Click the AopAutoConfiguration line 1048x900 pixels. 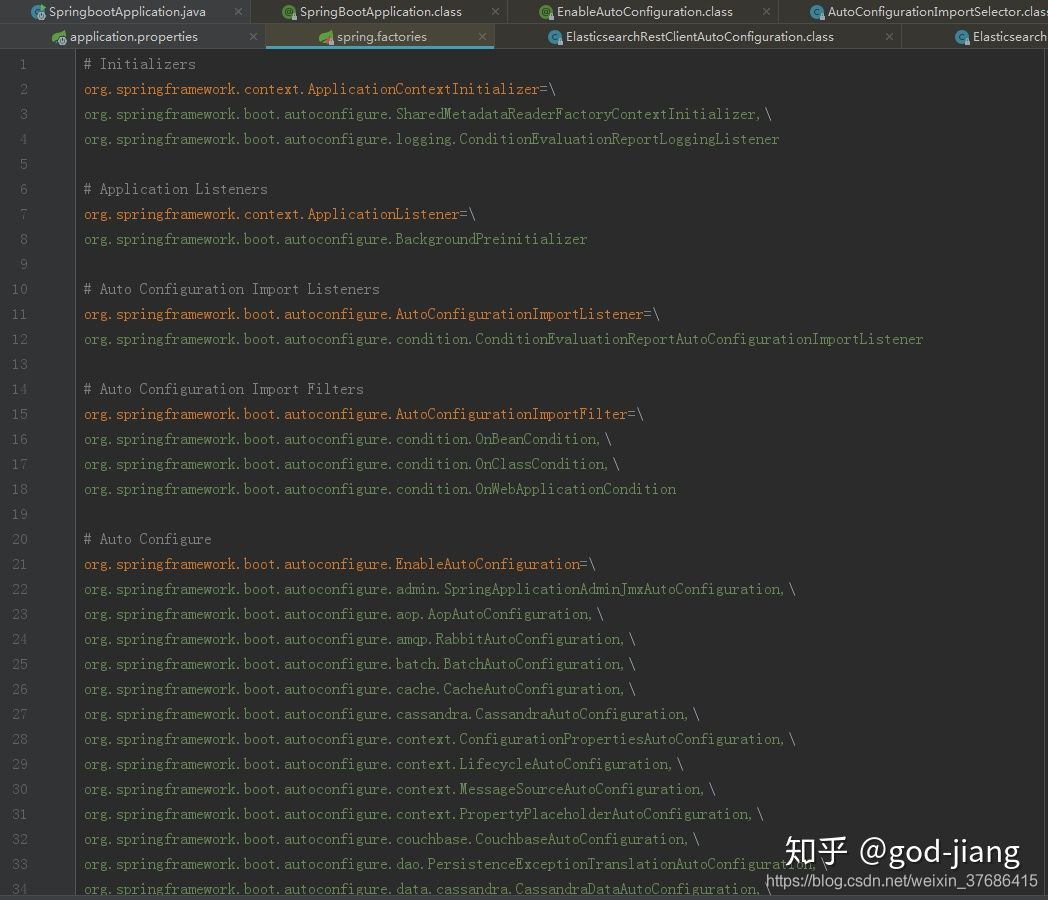[x=344, y=614]
